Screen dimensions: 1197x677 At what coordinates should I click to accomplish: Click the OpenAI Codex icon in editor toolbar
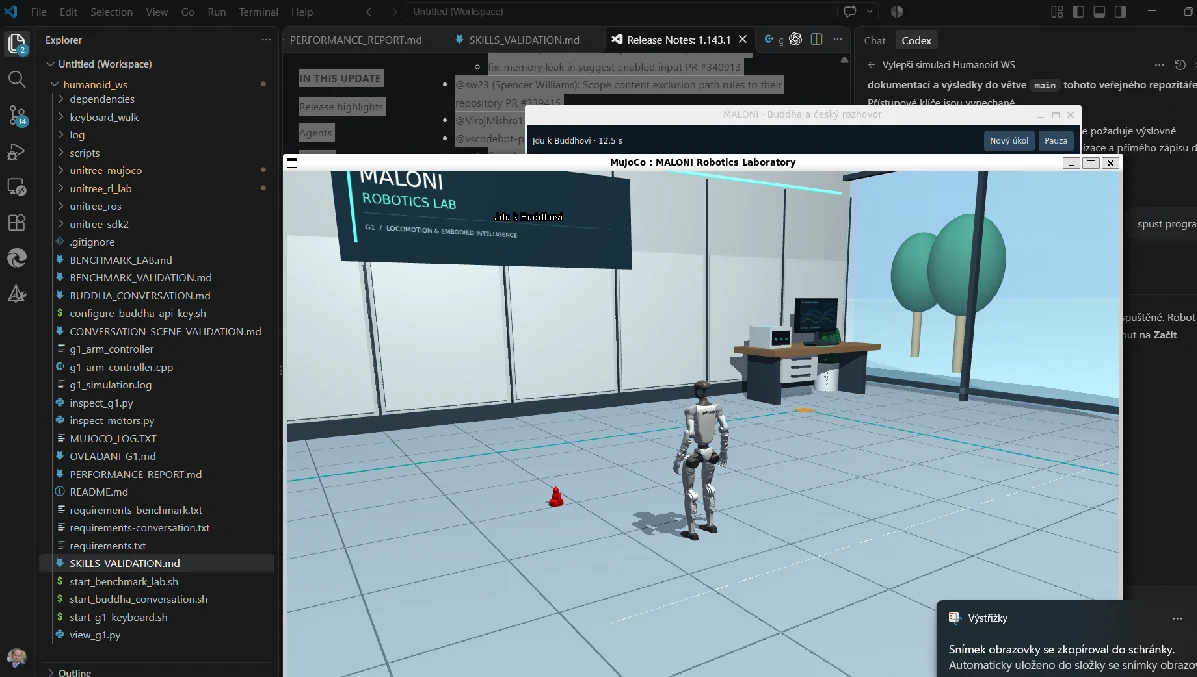tap(795, 39)
